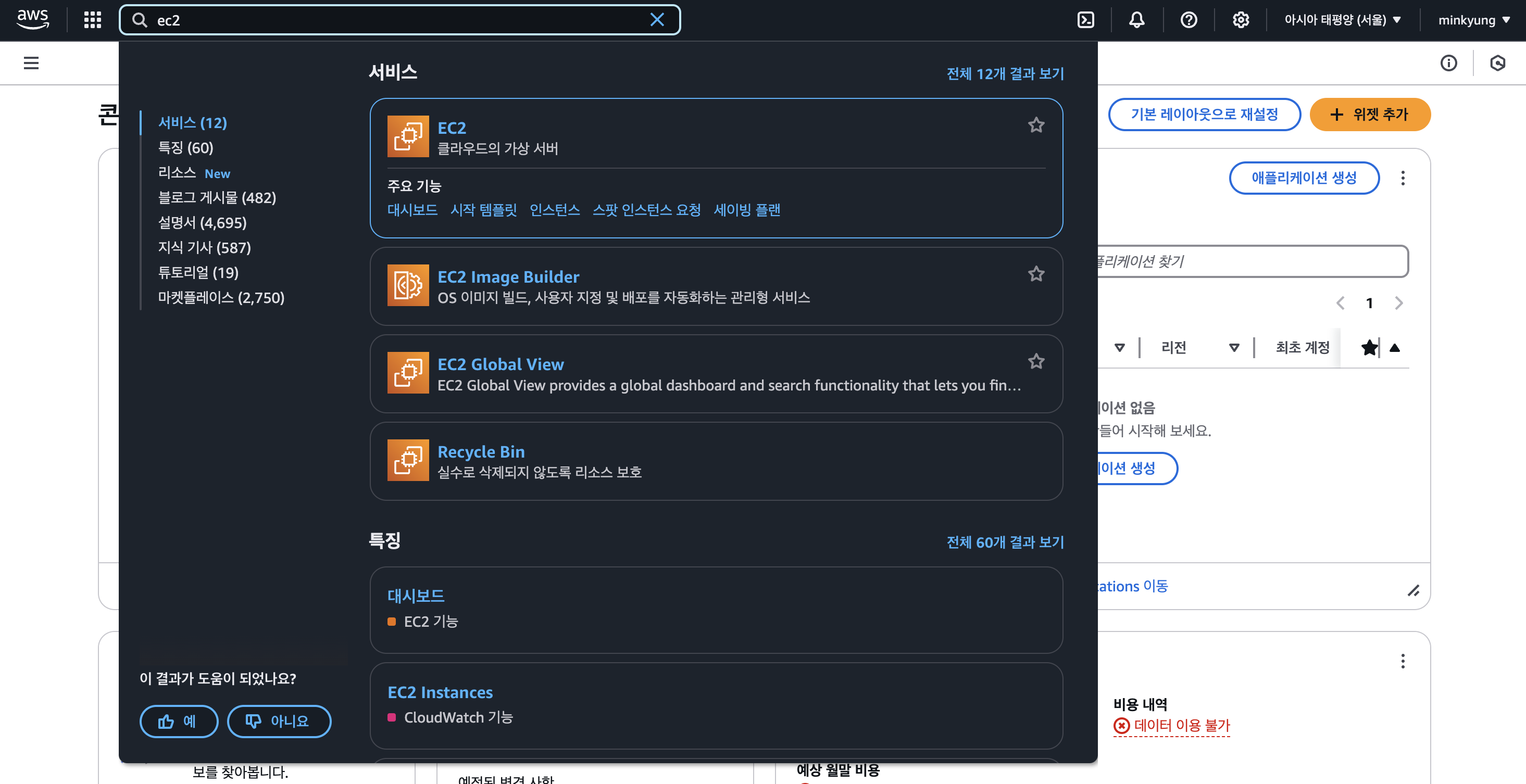
Task: Open the services grid menu icon
Action: pos(92,20)
